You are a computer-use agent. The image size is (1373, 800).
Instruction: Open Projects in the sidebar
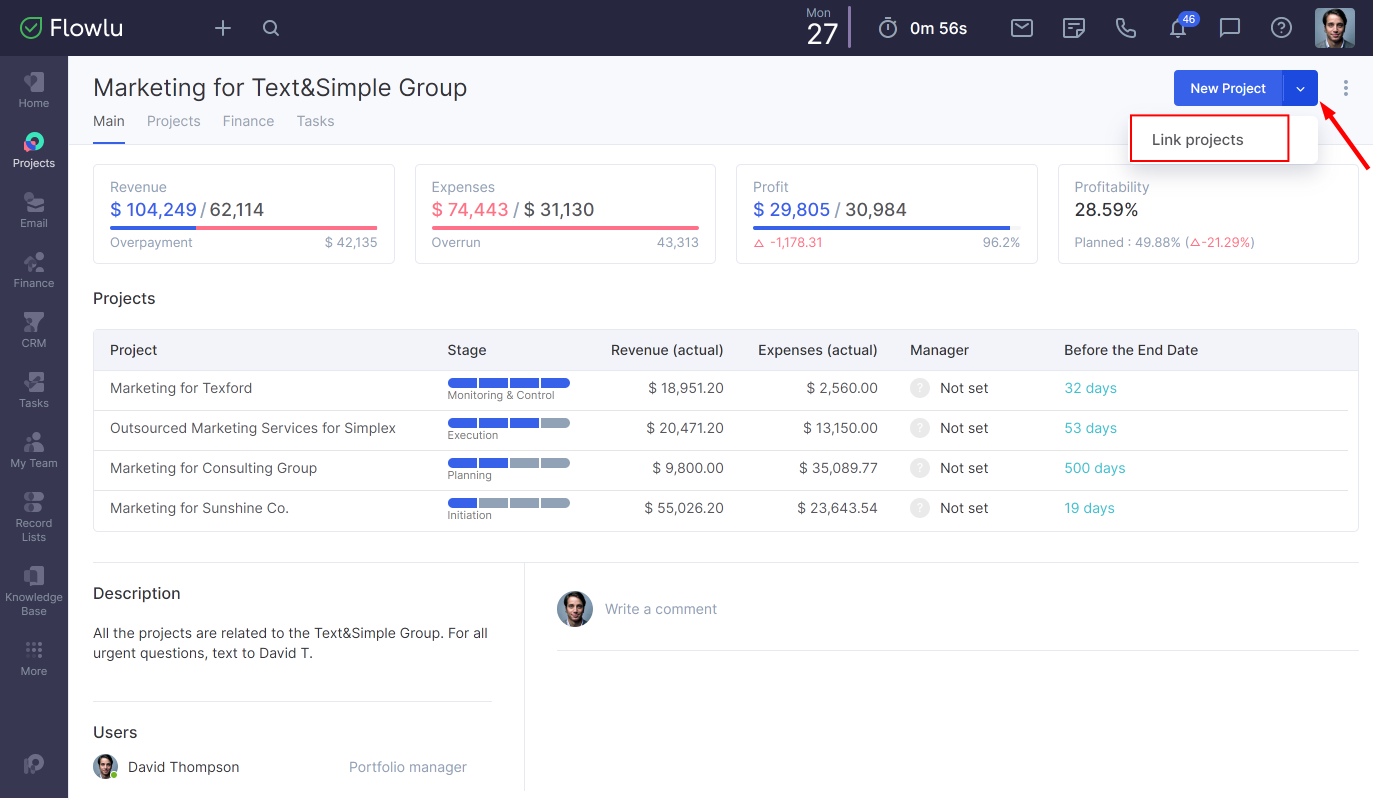(34, 150)
